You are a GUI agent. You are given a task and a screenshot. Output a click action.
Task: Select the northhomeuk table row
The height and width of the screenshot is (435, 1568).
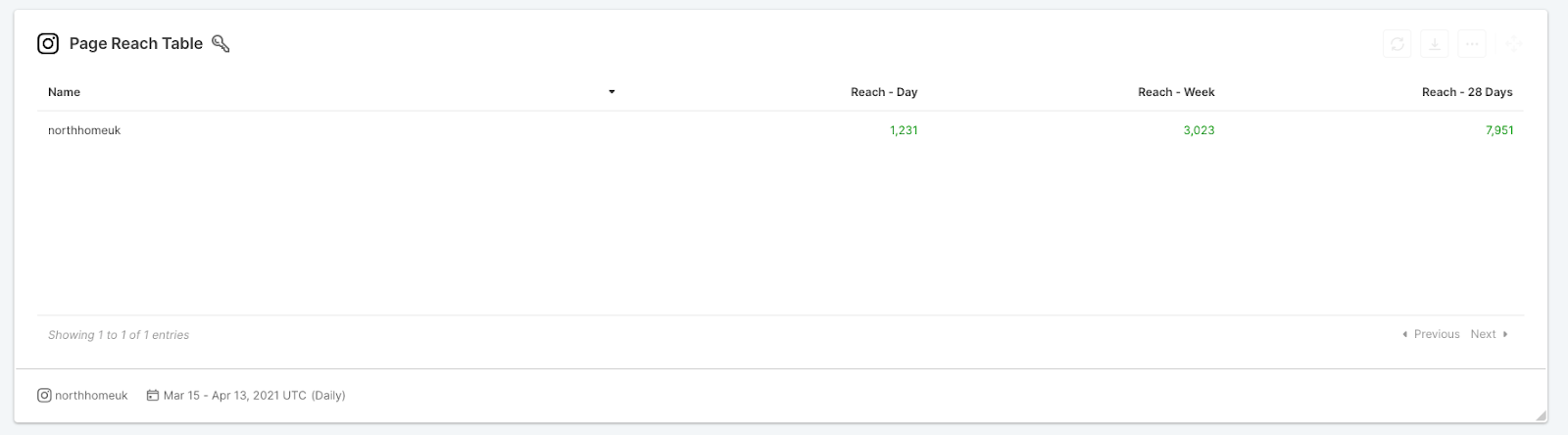tap(780, 130)
